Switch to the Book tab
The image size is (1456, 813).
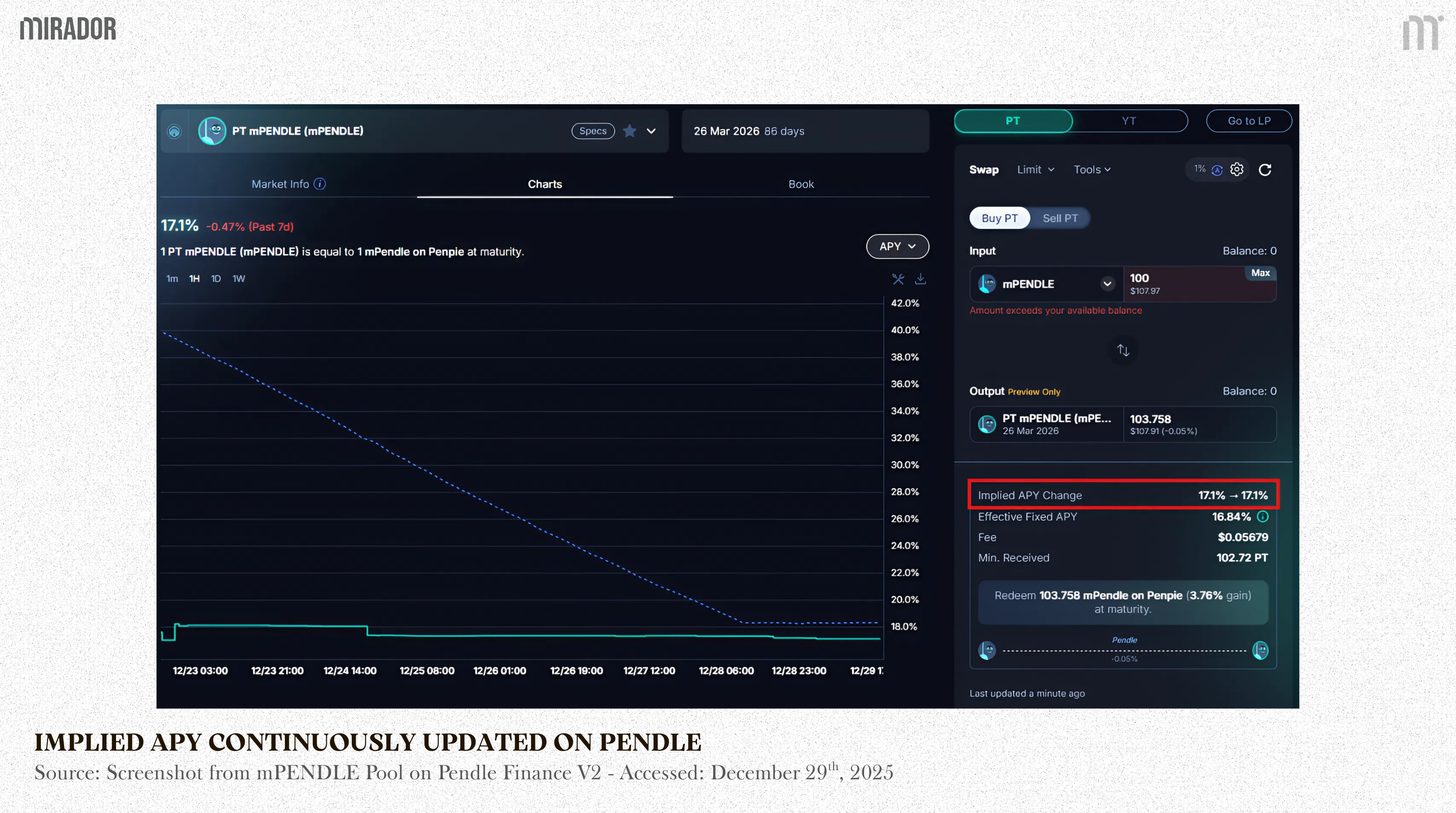[800, 184]
